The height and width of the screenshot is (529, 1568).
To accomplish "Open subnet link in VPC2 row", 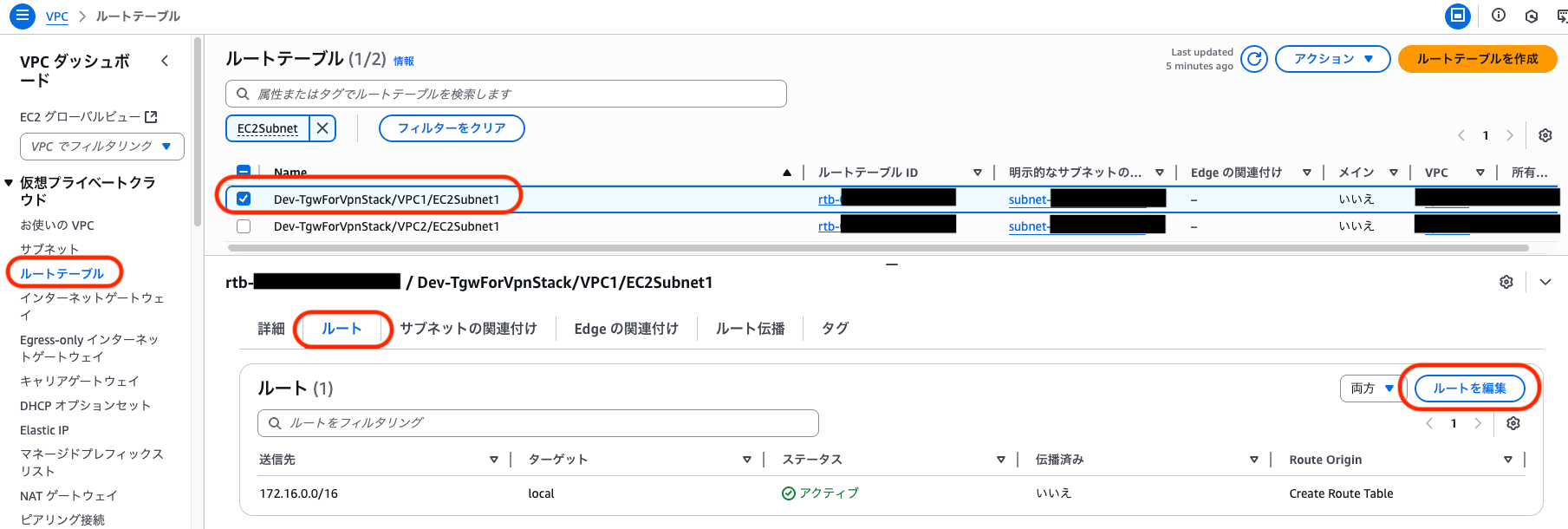I will [x=1029, y=226].
